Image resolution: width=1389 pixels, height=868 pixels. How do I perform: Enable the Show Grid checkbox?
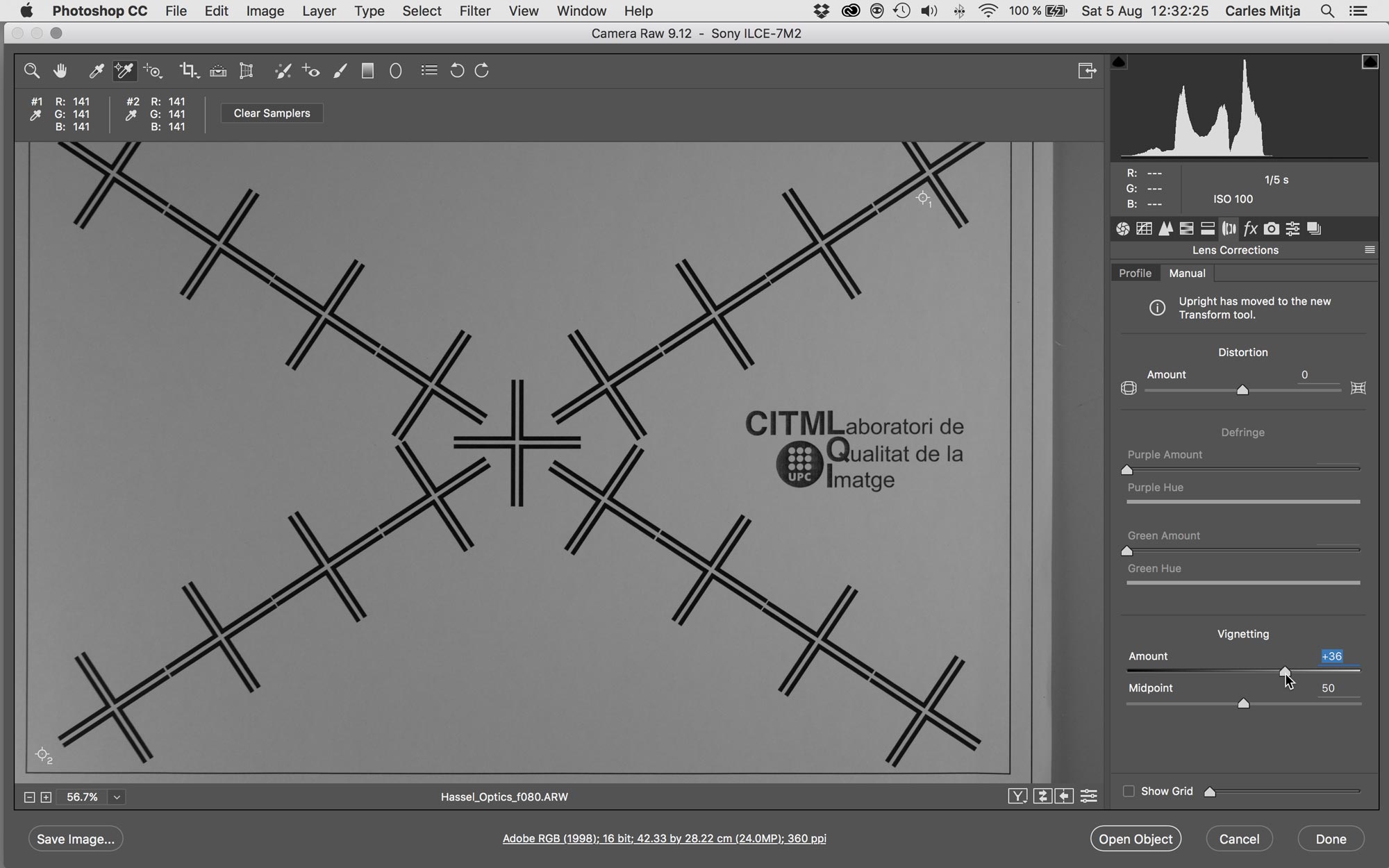point(1129,791)
